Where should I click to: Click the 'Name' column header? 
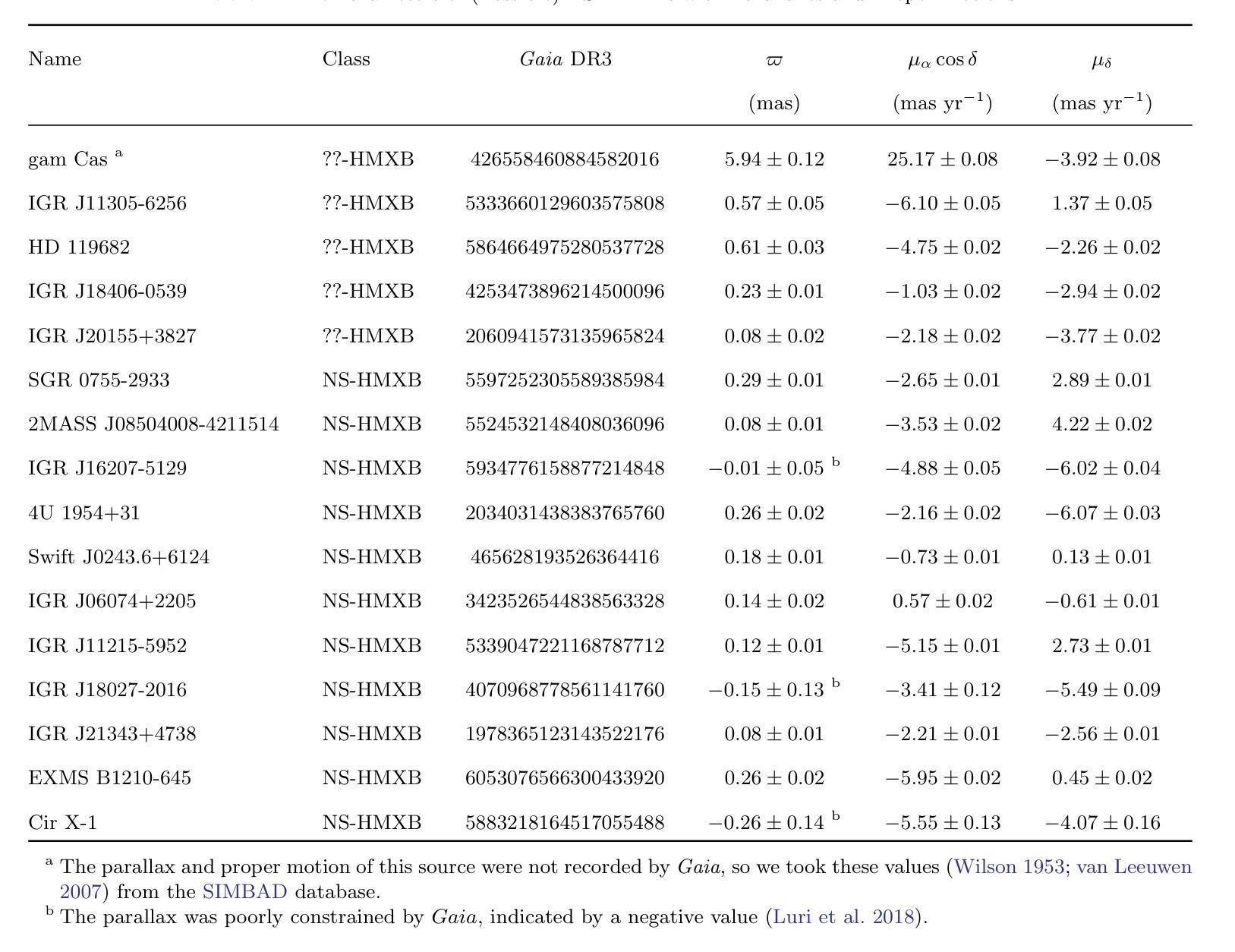click(x=55, y=59)
